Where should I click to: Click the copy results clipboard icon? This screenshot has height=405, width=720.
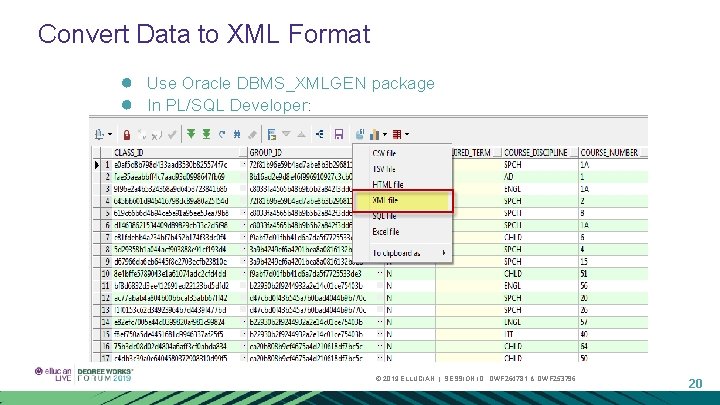point(360,134)
